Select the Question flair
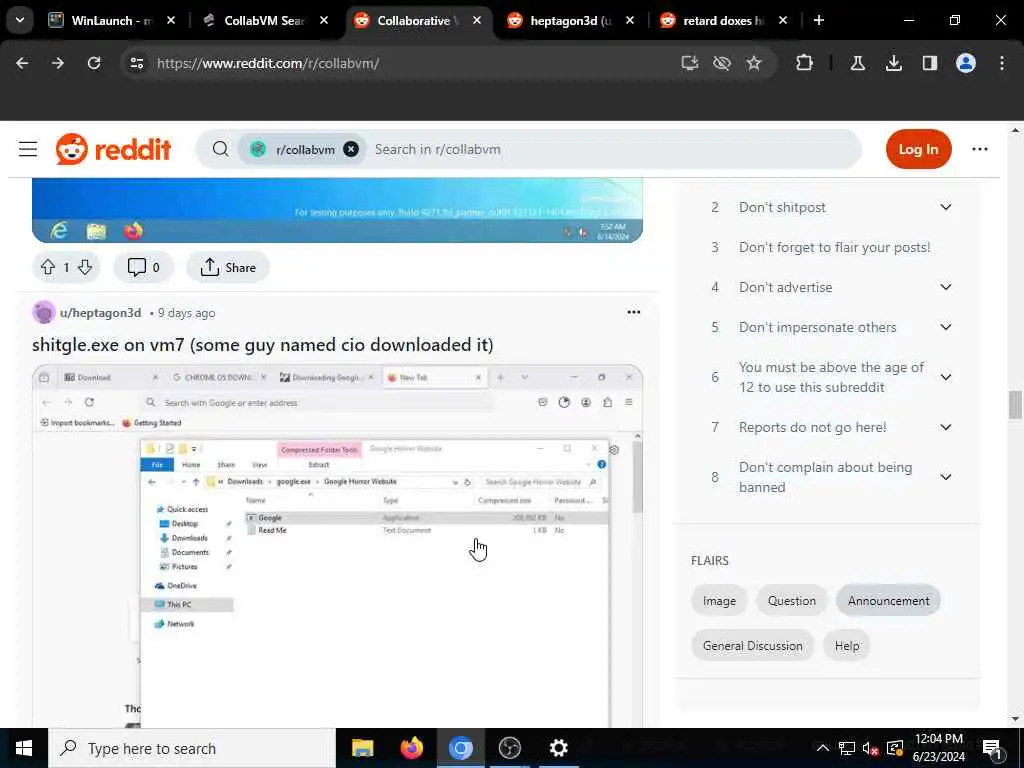Screen dimensions: 1024x768 [792, 601]
